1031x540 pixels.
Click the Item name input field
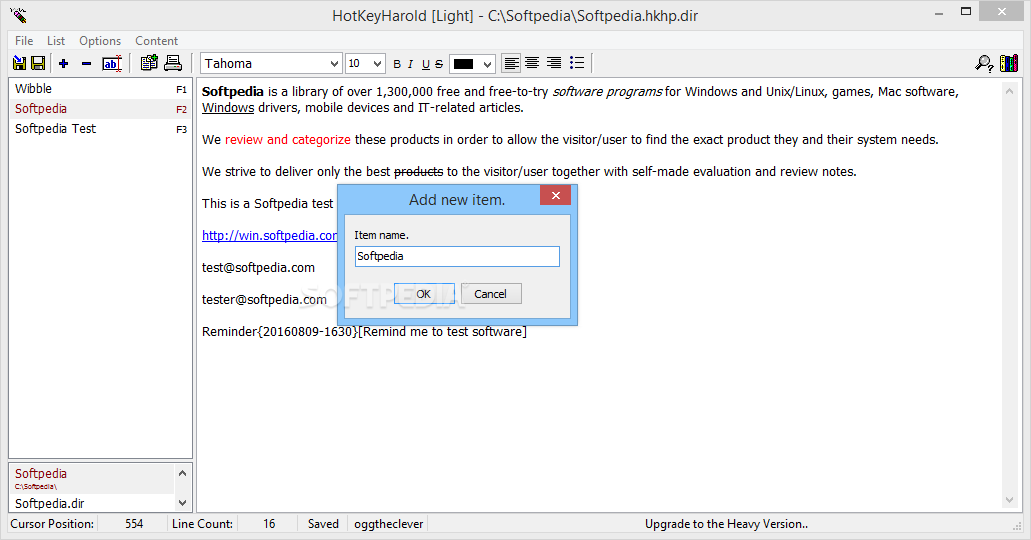click(457, 256)
